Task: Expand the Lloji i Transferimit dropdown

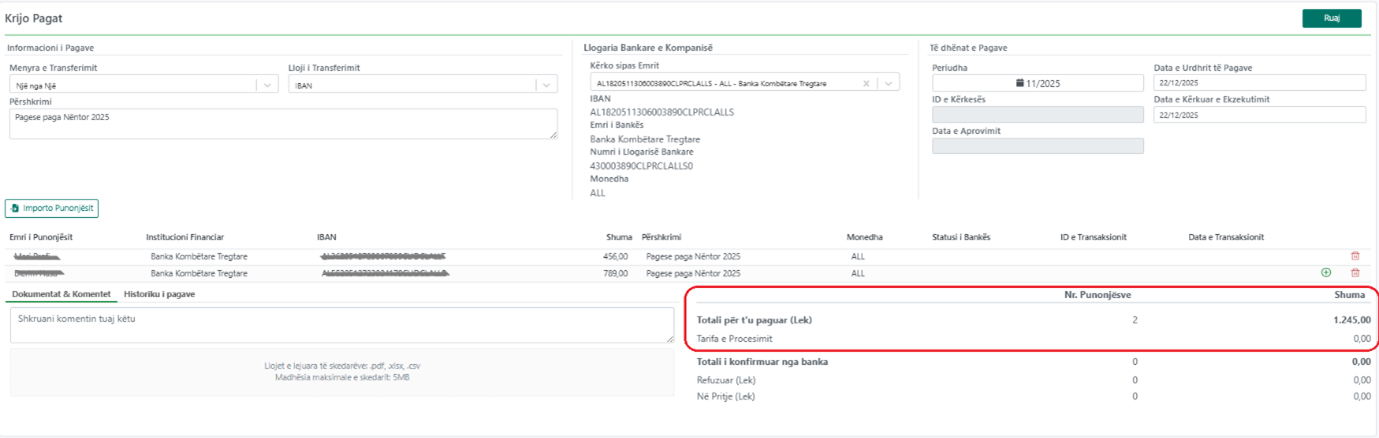Action: 546,86
